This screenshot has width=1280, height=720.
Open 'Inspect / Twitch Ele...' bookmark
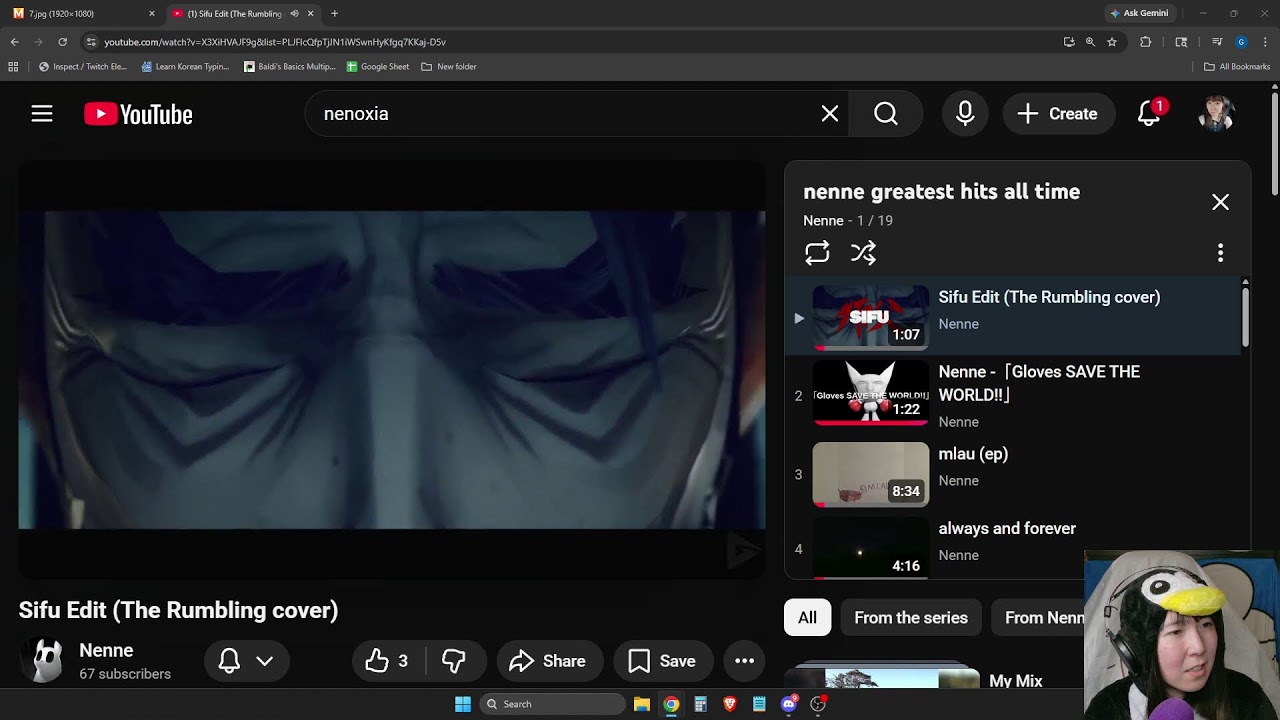tap(83, 67)
